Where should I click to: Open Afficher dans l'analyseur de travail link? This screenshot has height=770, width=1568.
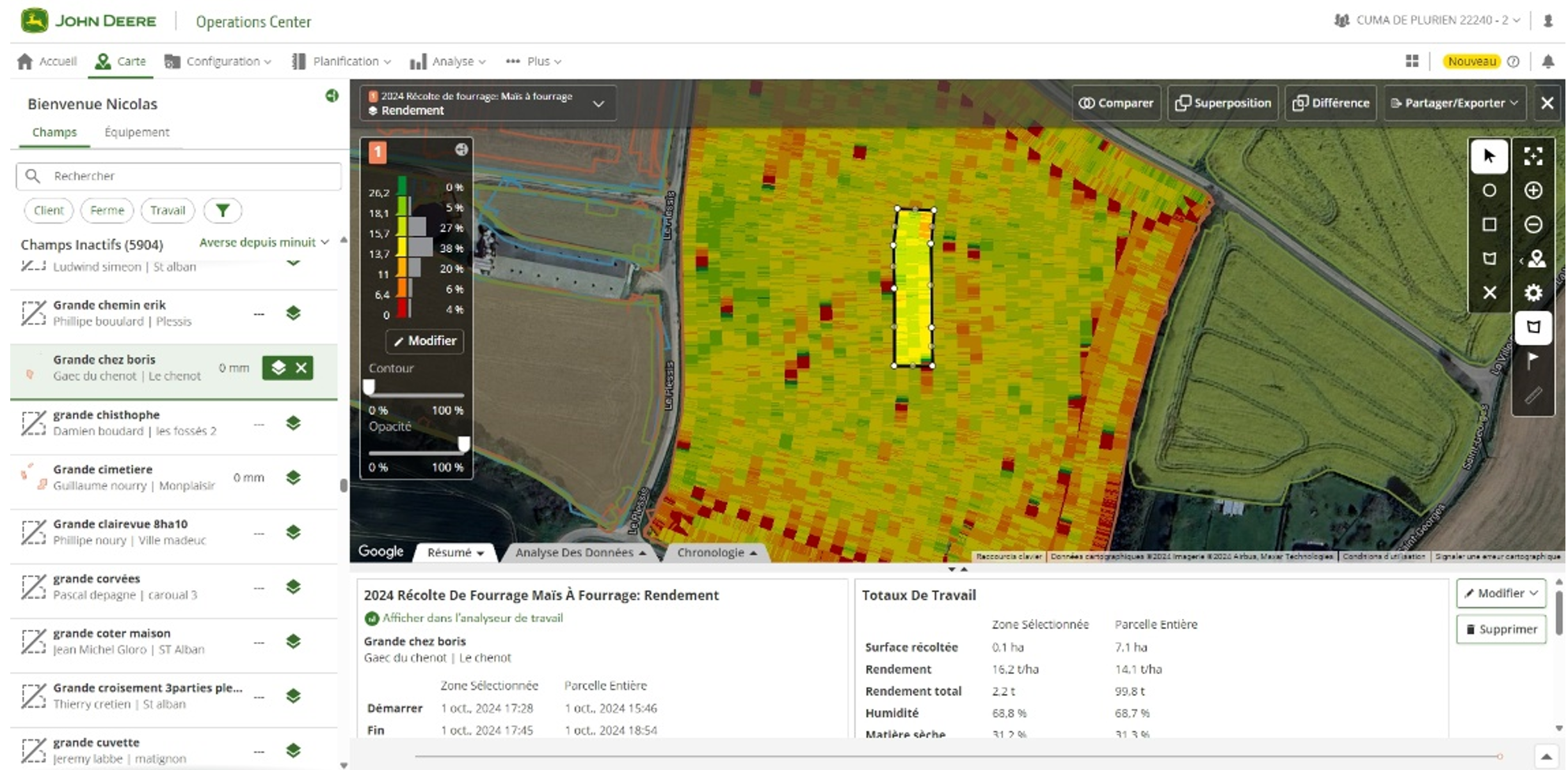[472, 618]
